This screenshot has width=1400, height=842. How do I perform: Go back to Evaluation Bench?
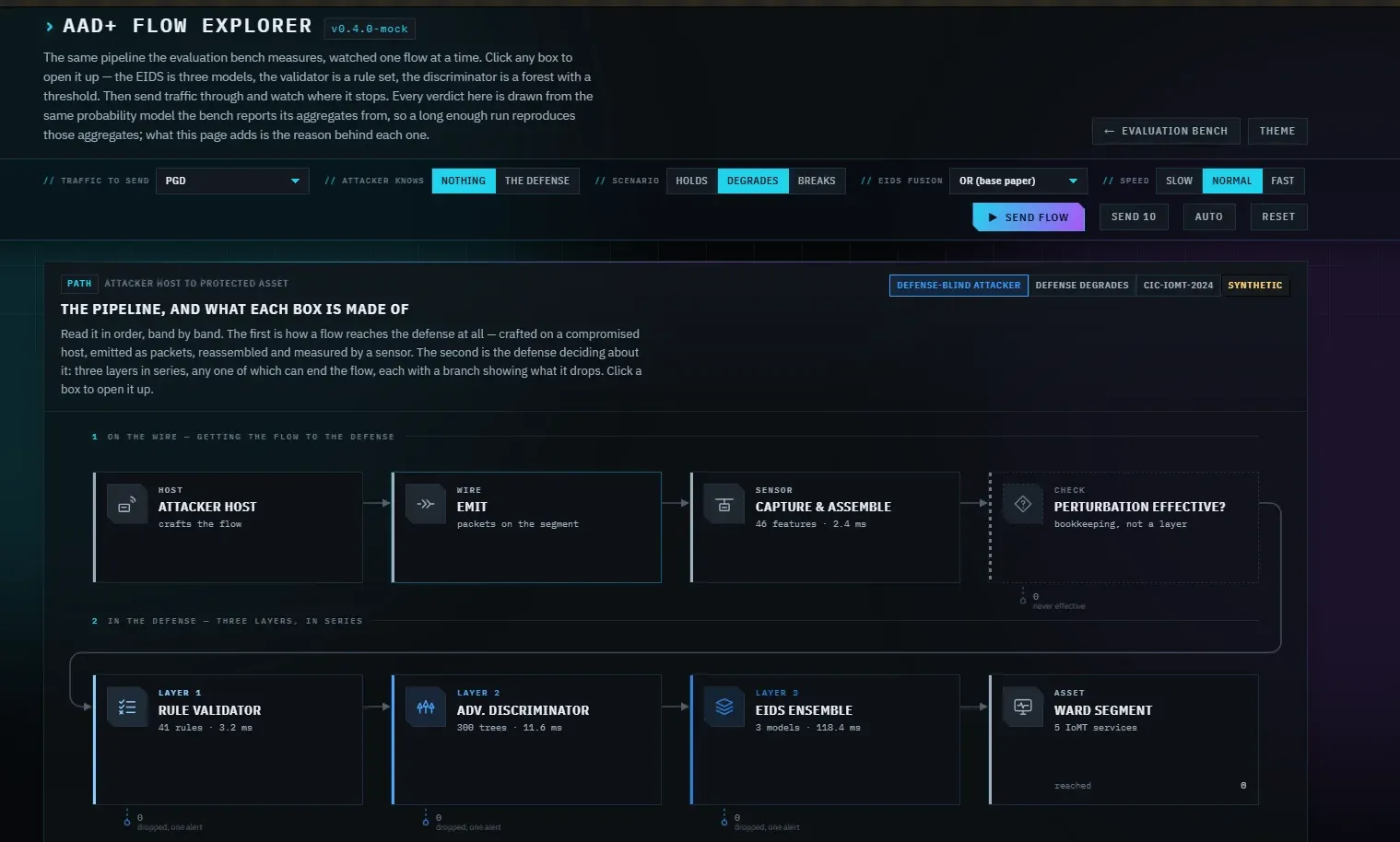pyautogui.click(x=1166, y=131)
